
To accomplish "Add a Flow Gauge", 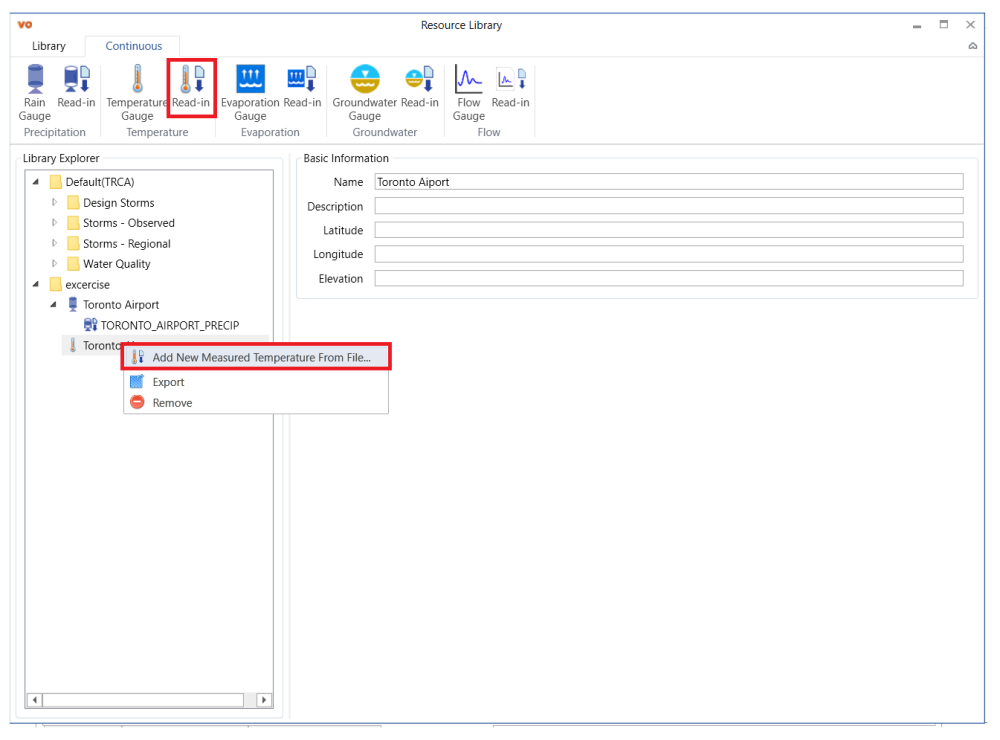I will tap(469, 92).
